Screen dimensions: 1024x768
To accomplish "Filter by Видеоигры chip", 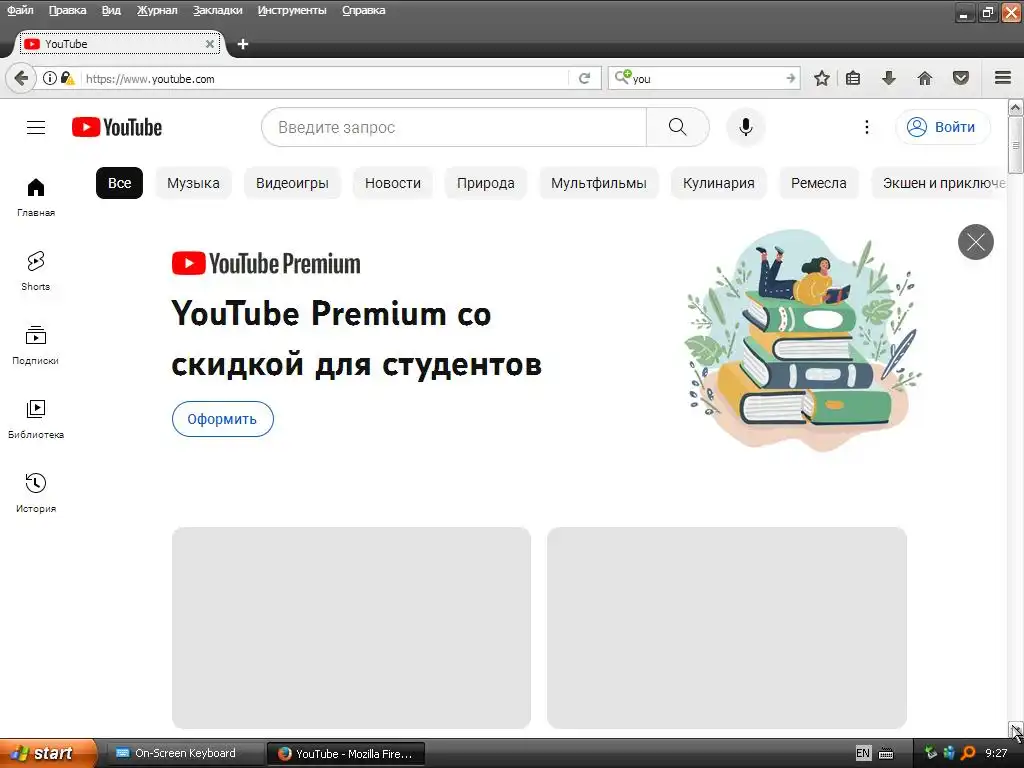I will [292, 183].
